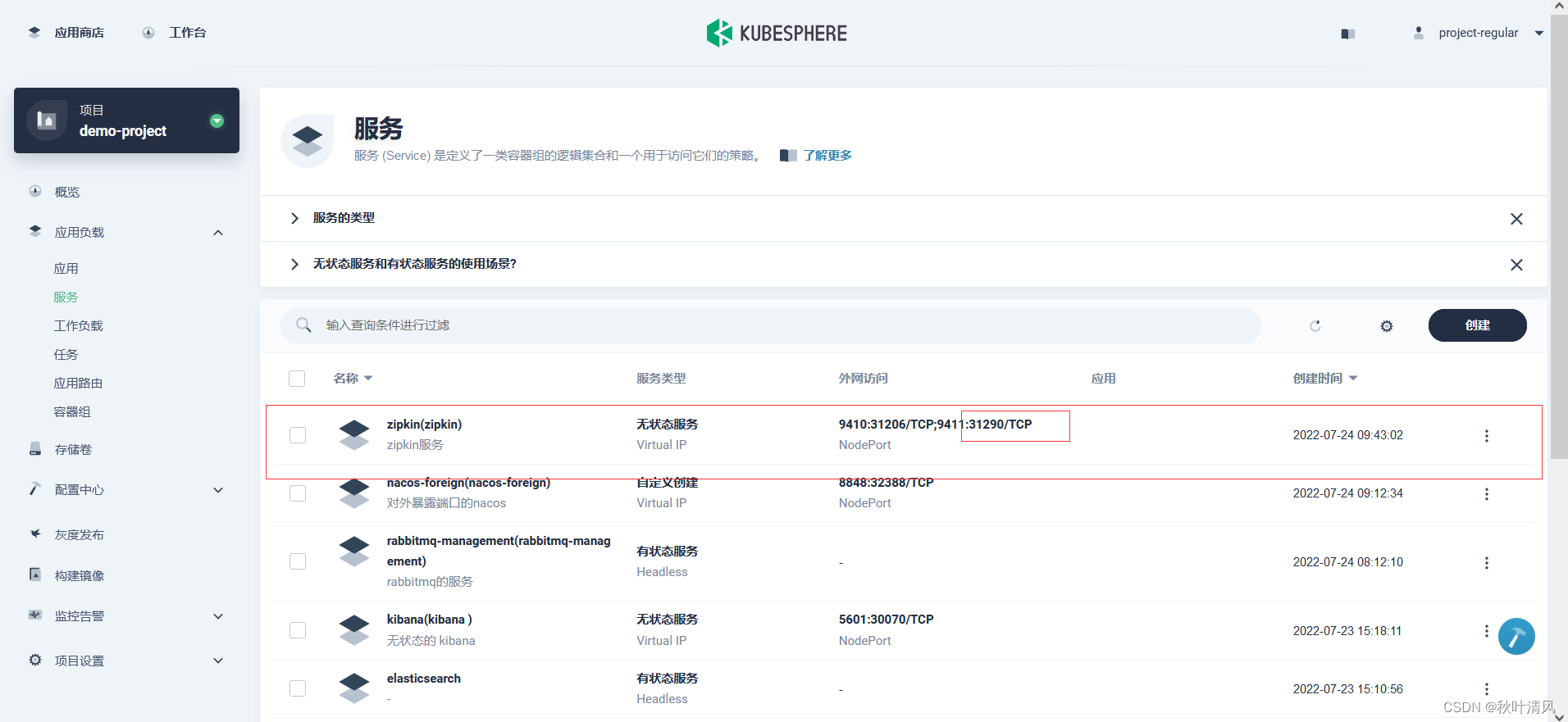Close the 服务的类型 tip row
Viewport: 1568px width, 722px height.
[x=1516, y=219]
